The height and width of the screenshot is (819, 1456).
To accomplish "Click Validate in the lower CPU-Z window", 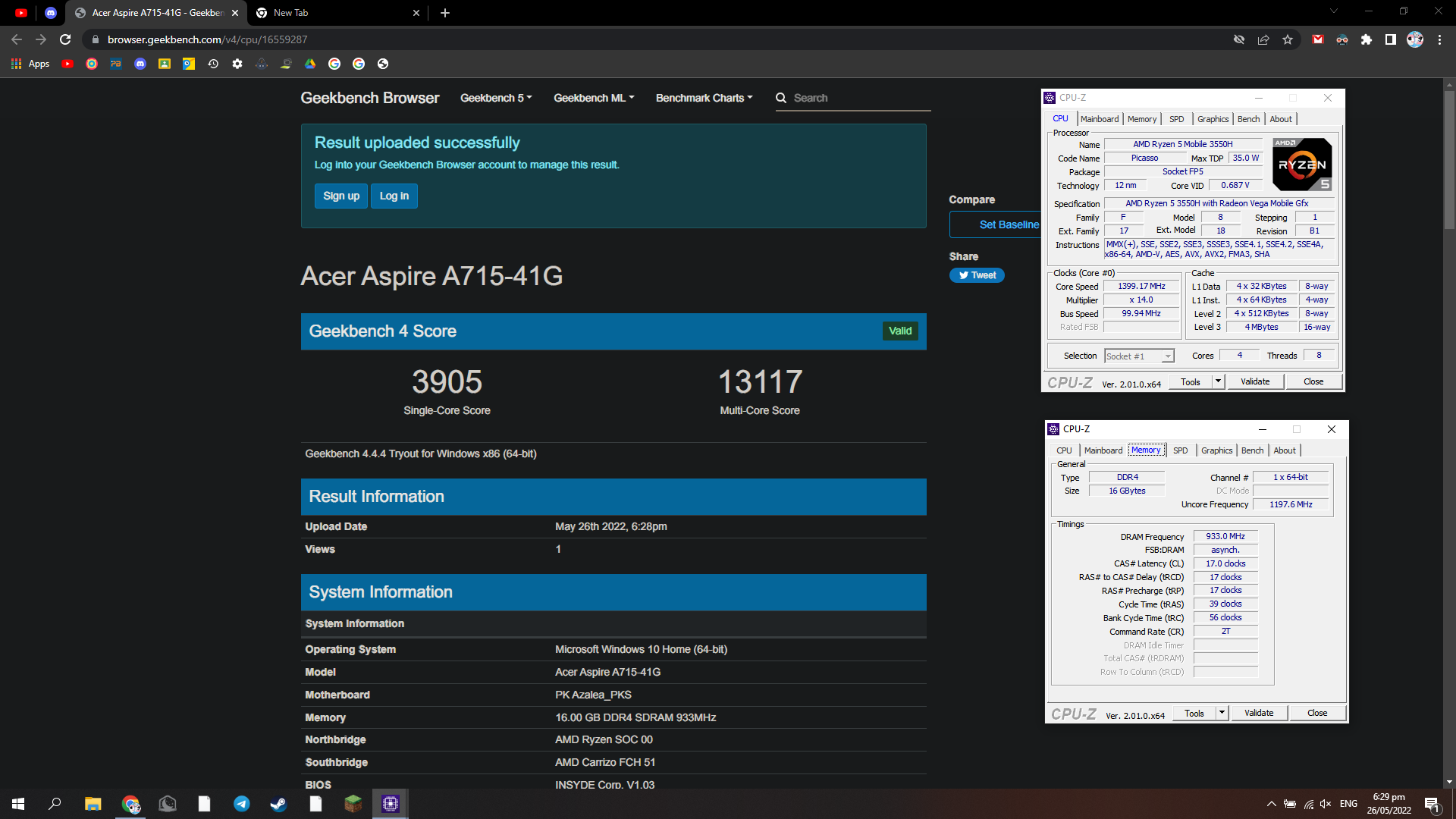I will click(x=1259, y=713).
